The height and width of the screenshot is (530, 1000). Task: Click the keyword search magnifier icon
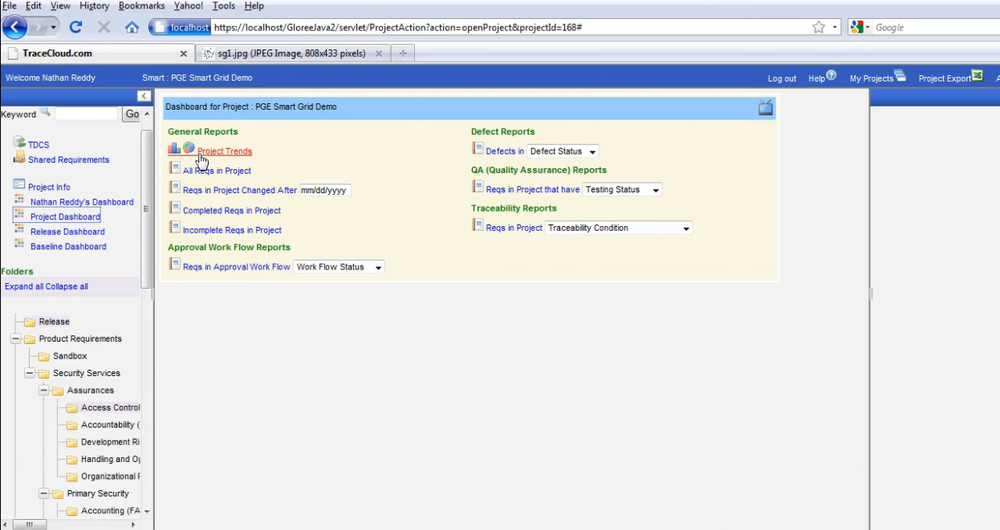(x=45, y=112)
